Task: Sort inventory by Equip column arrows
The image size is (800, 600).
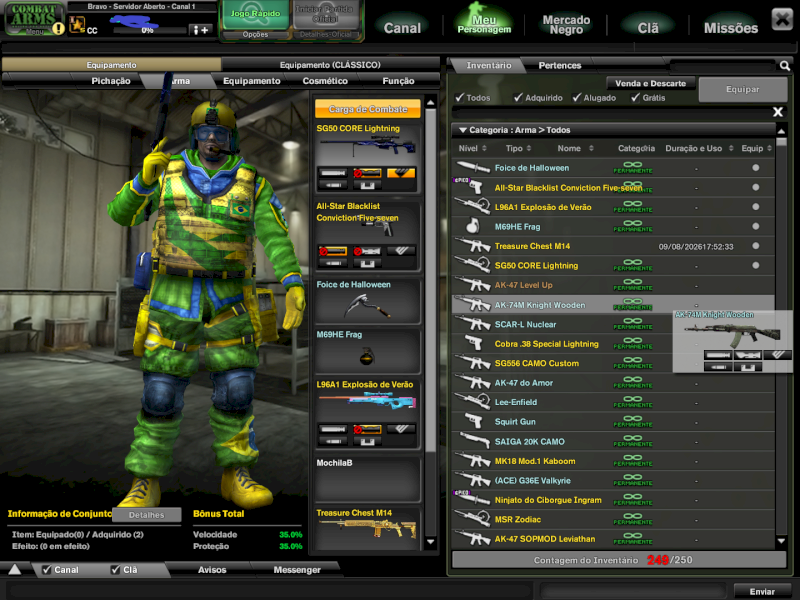Action: point(769,148)
